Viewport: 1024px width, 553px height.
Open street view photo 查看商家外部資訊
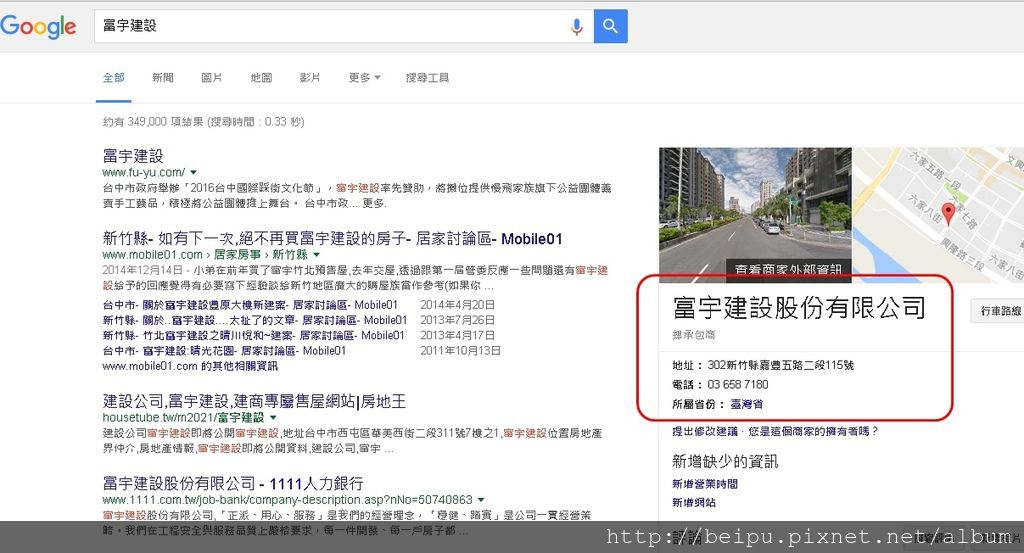755,215
